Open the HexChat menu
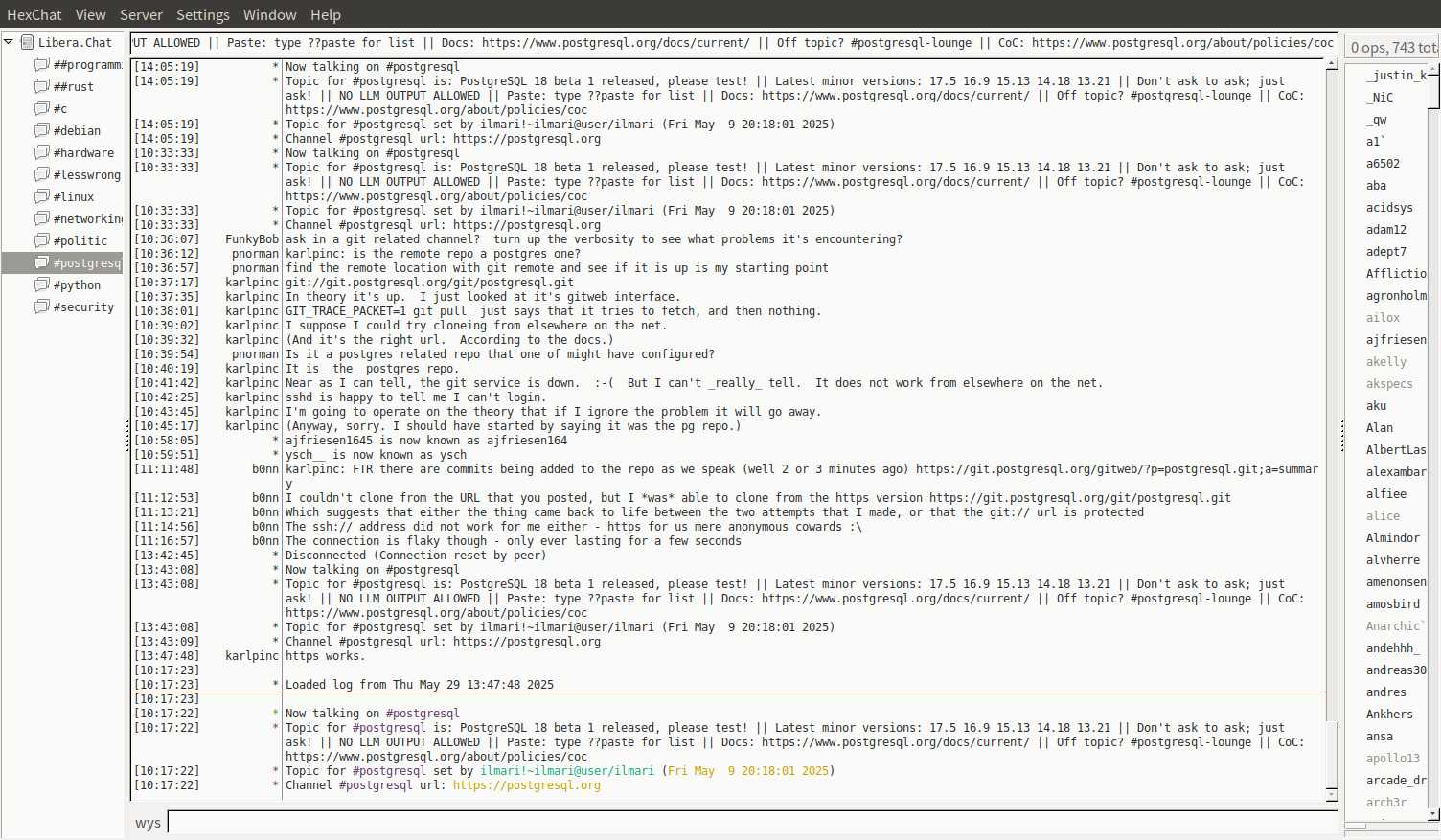The width and height of the screenshot is (1441, 840). click(x=34, y=14)
